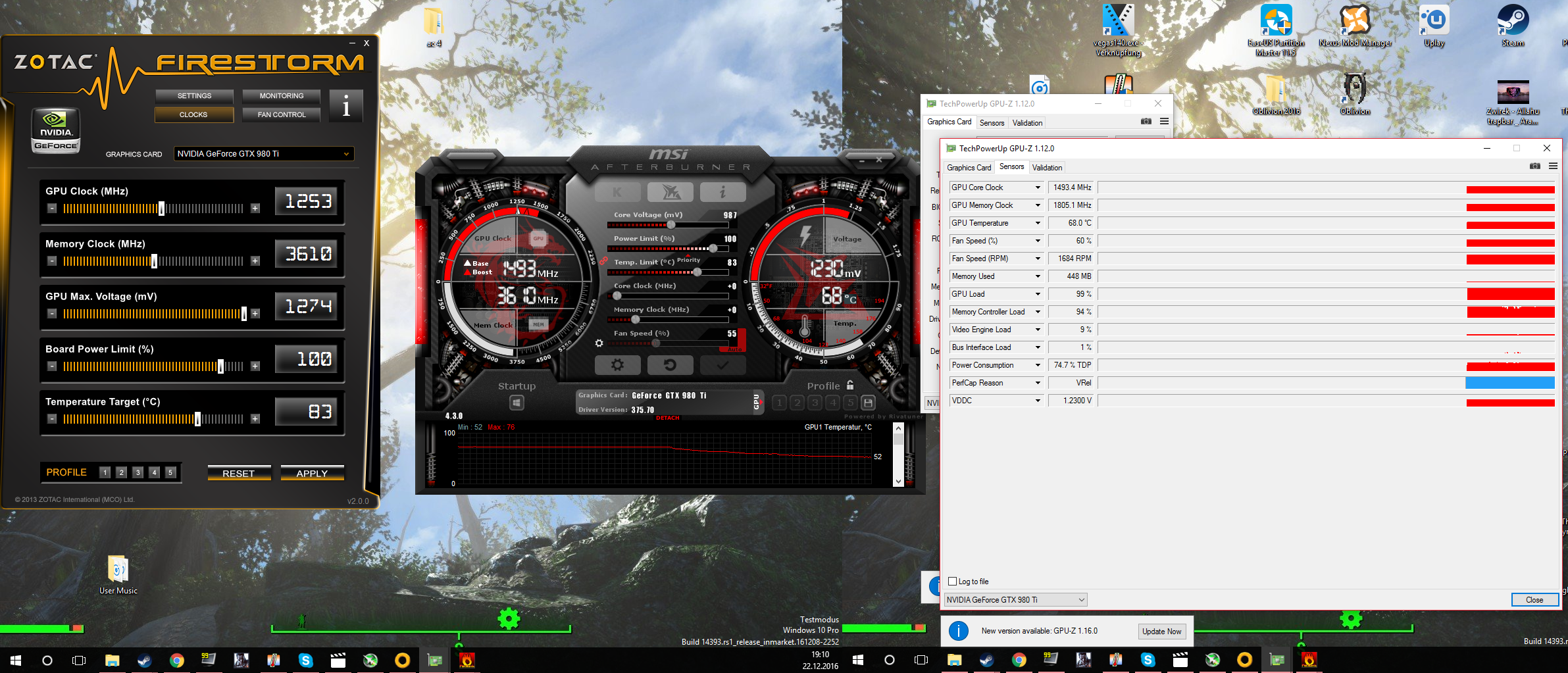Click the Windows Startup icon in Afterburner
1568x673 pixels.
(x=517, y=403)
